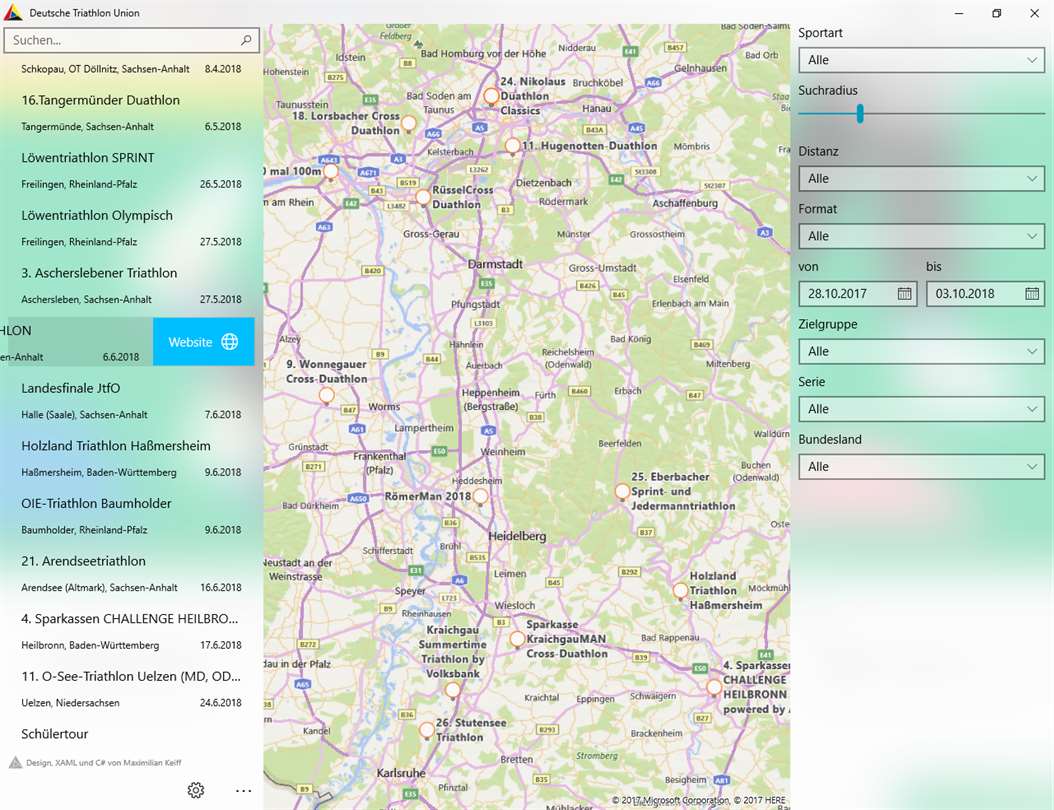Select the 11. Hugenotten-Duathlon map pin
Viewport: 1054px width, 810px height.
pos(512,146)
